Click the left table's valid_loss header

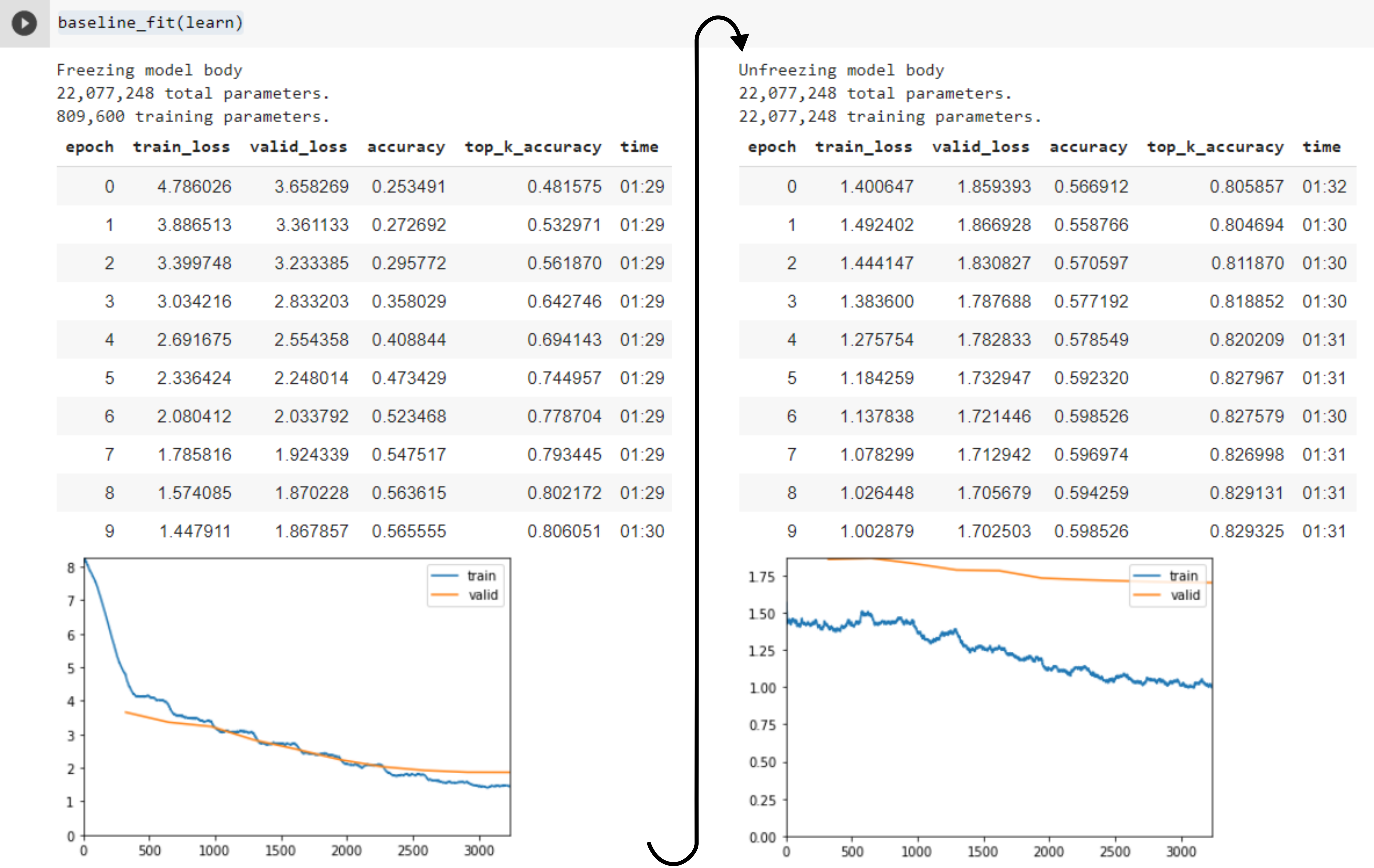[298, 147]
